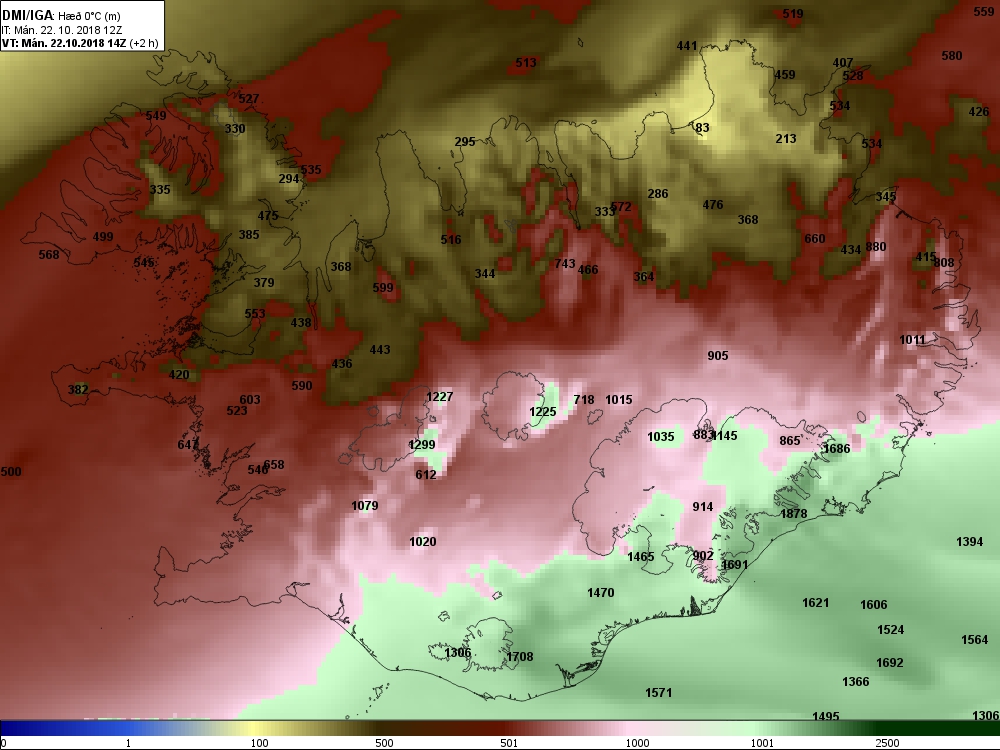Select the map value '527'
This screenshot has height=750, width=1000.
(x=249, y=98)
